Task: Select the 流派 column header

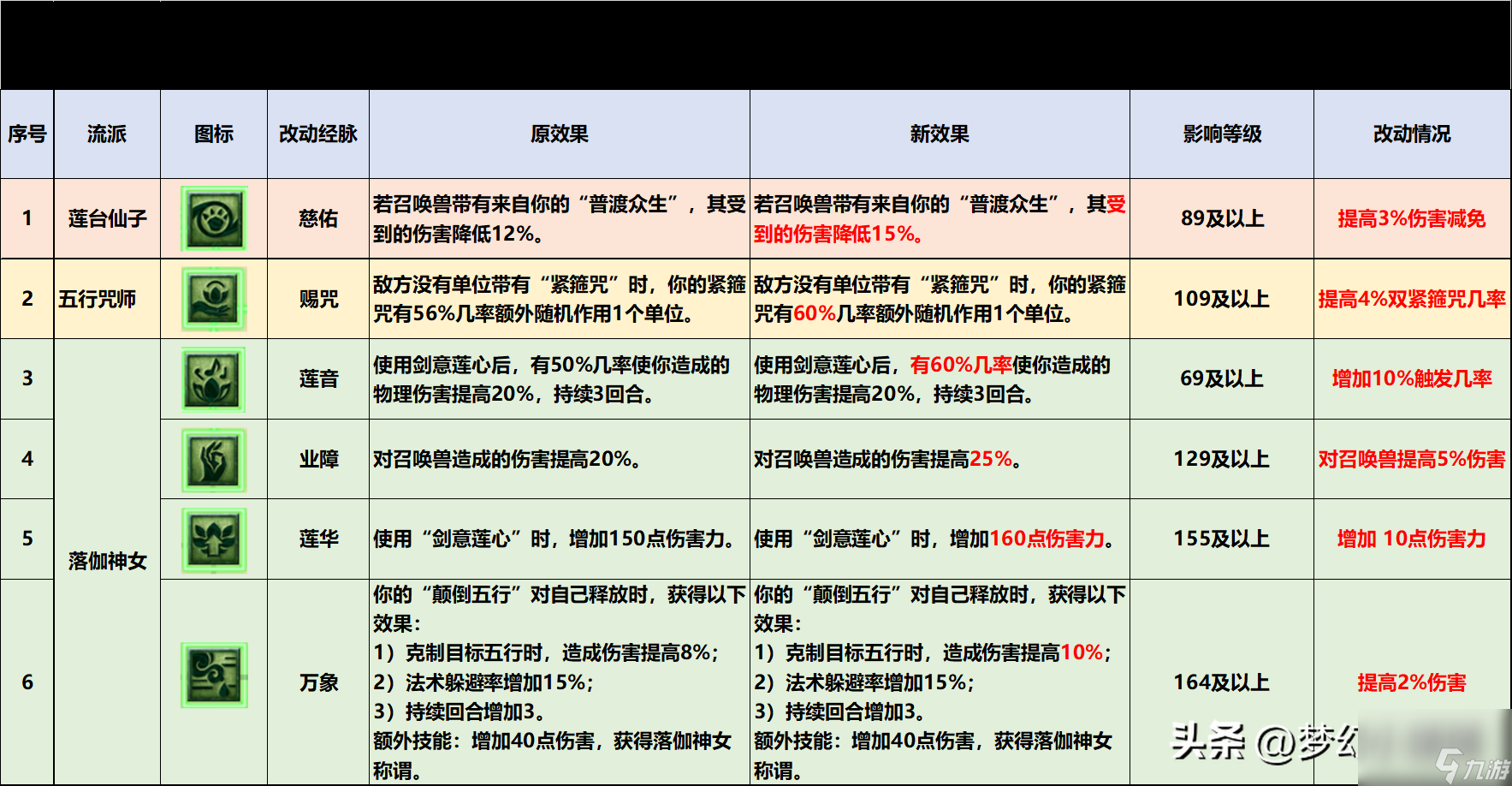Action: 107,134
